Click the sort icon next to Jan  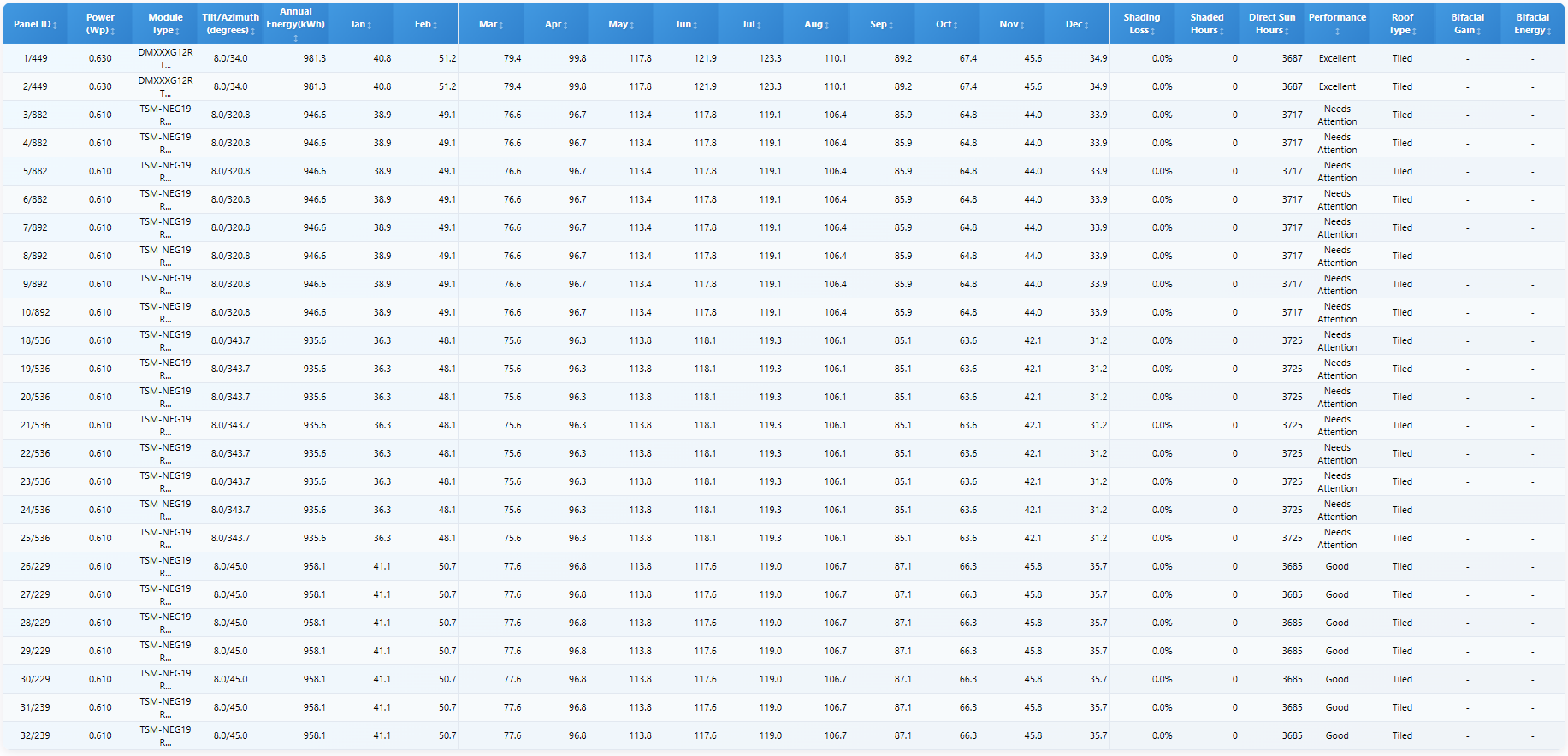(x=370, y=26)
